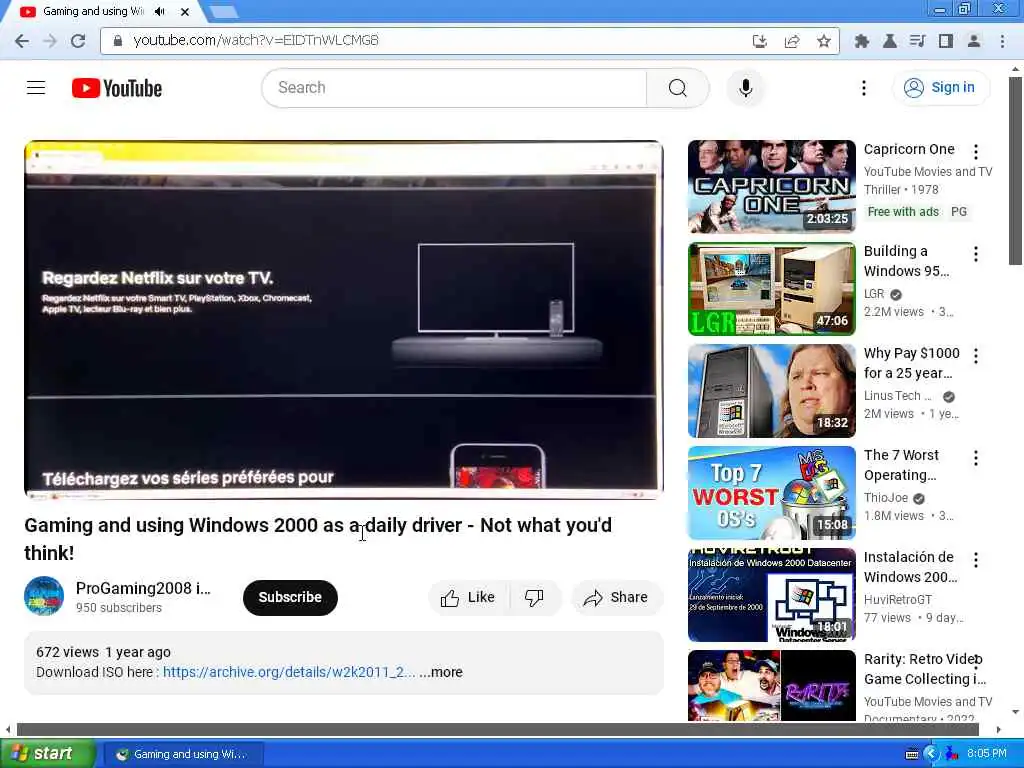Click the search magnifier button
This screenshot has width=1024, height=768.
point(677,88)
